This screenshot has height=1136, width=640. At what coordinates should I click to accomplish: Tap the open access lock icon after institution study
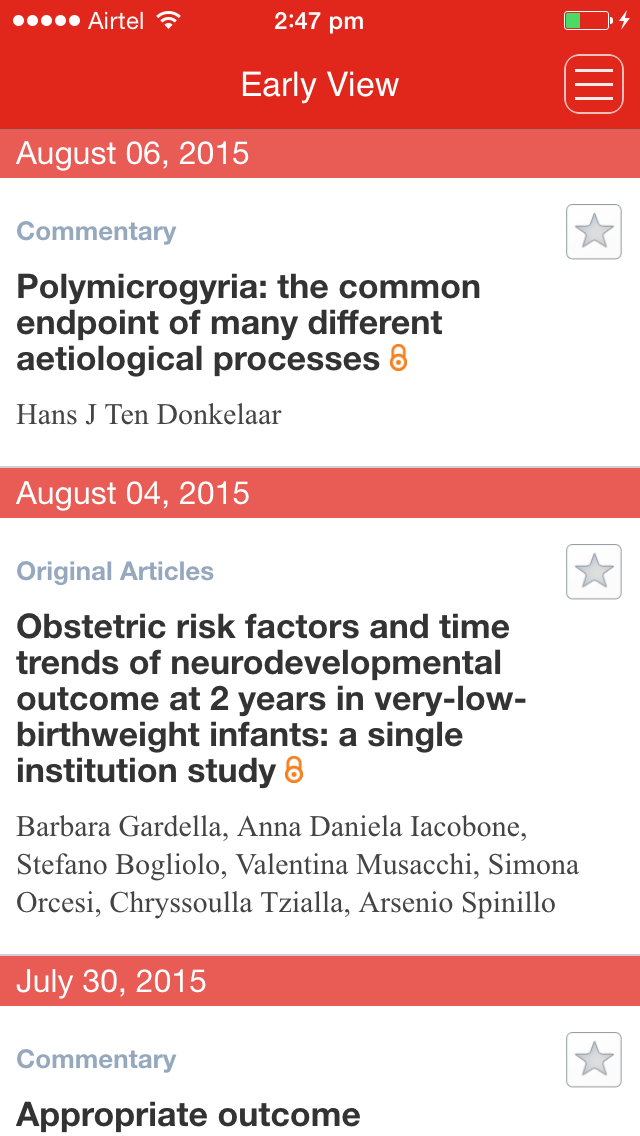294,770
